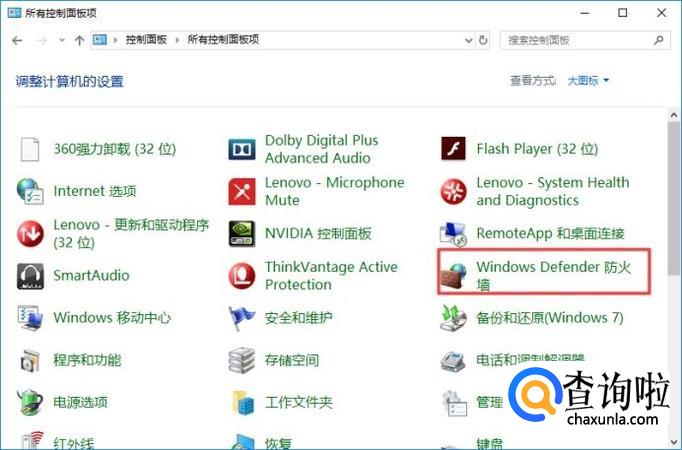Click the 调整计算机的设置 heading
682x450 pixels.
tap(70, 81)
